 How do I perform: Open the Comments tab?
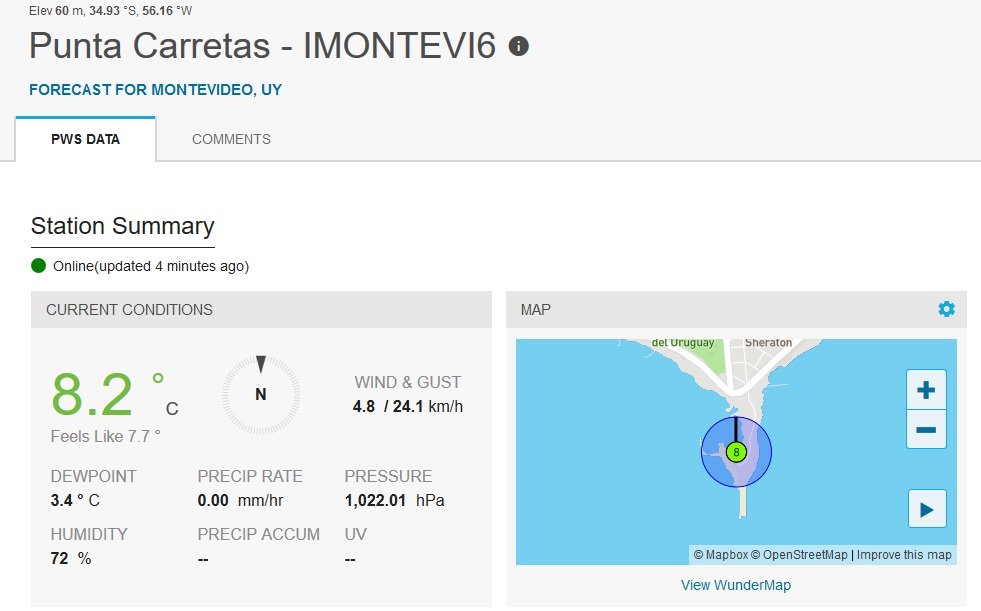[231, 139]
